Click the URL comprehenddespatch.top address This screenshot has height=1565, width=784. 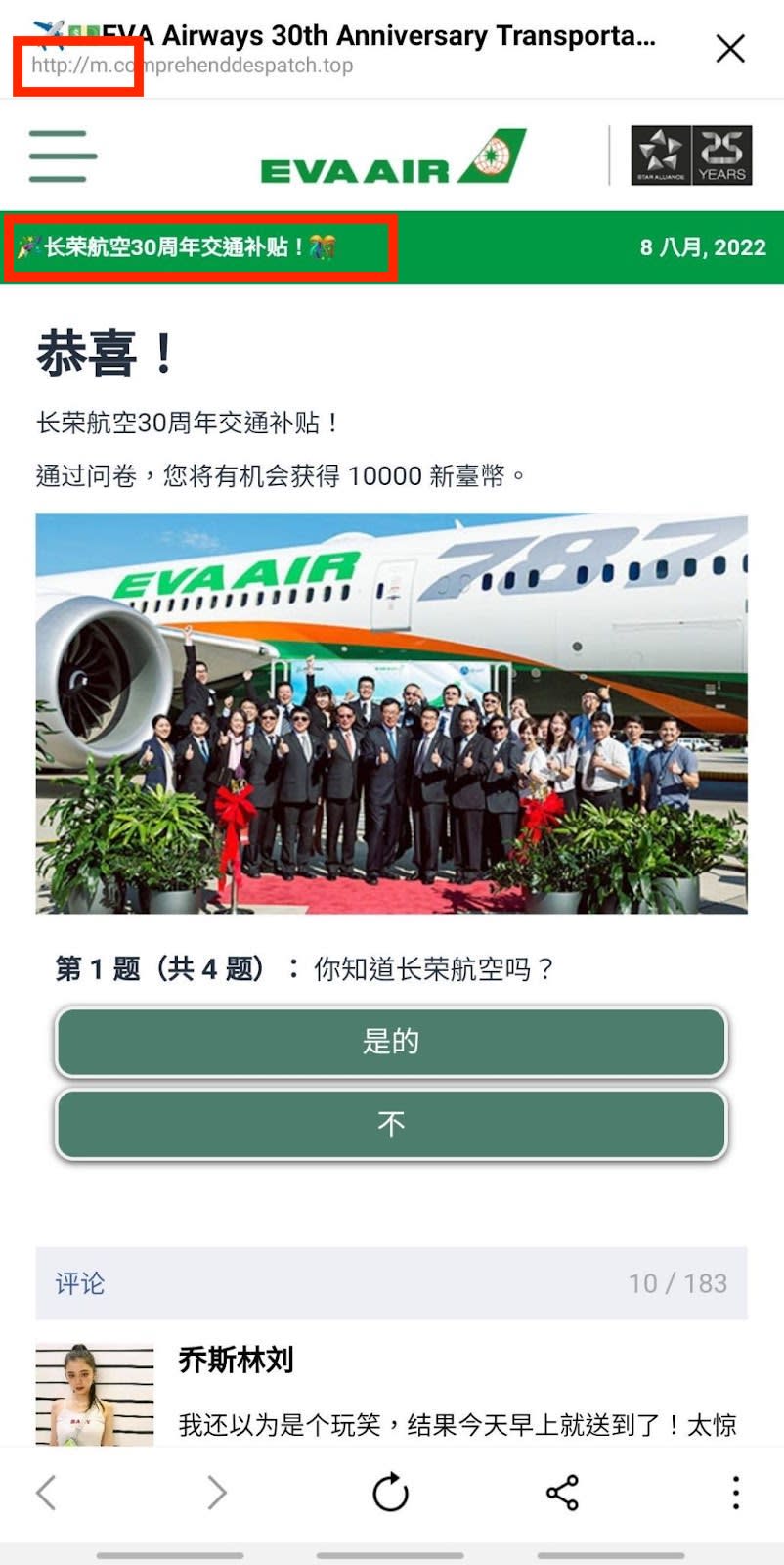(192, 66)
